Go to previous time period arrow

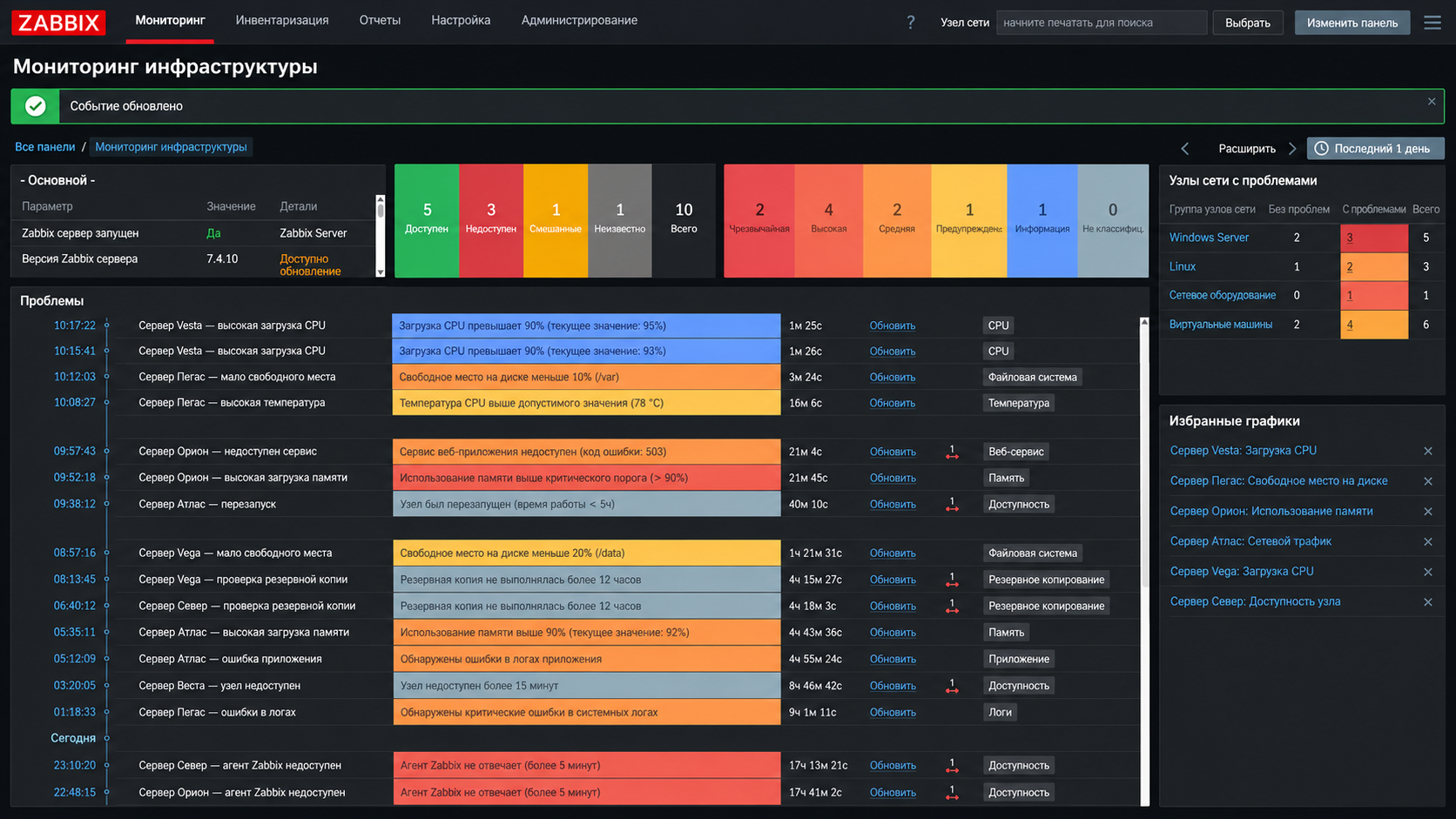(x=1184, y=149)
